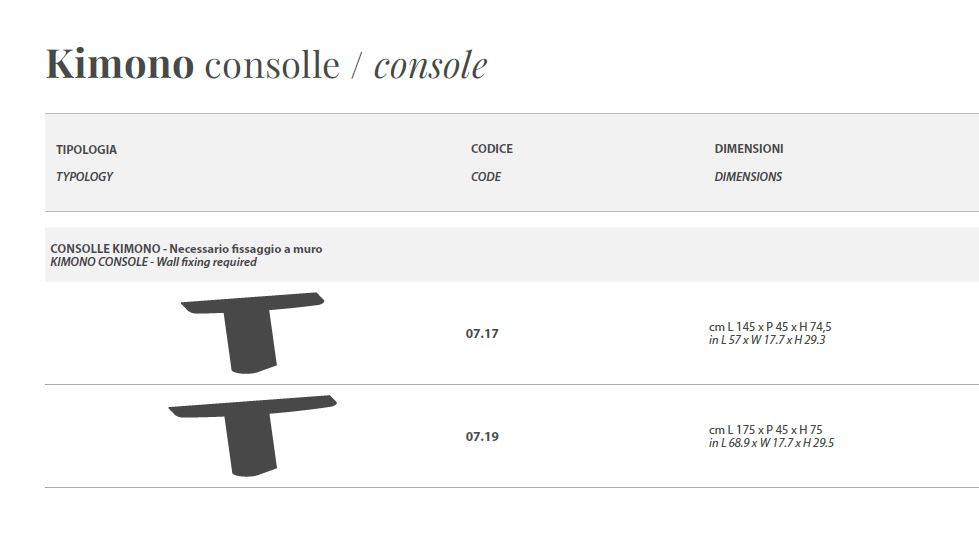Click the in L 68.9 x W 17.7 dimensions
This screenshot has width=979, height=540.
click(x=771, y=443)
